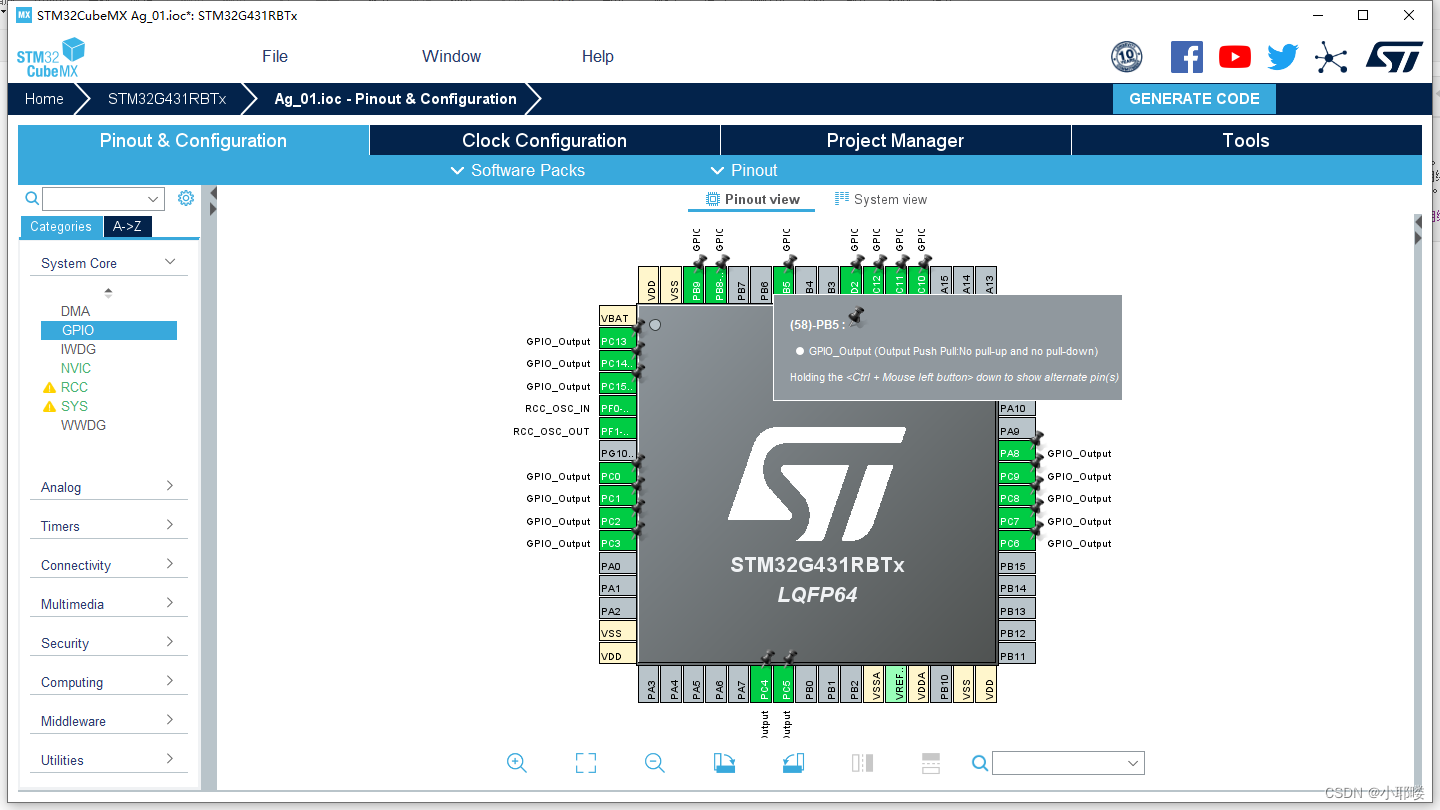Open the peripheral search combo box at top left

(x=103, y=199)
